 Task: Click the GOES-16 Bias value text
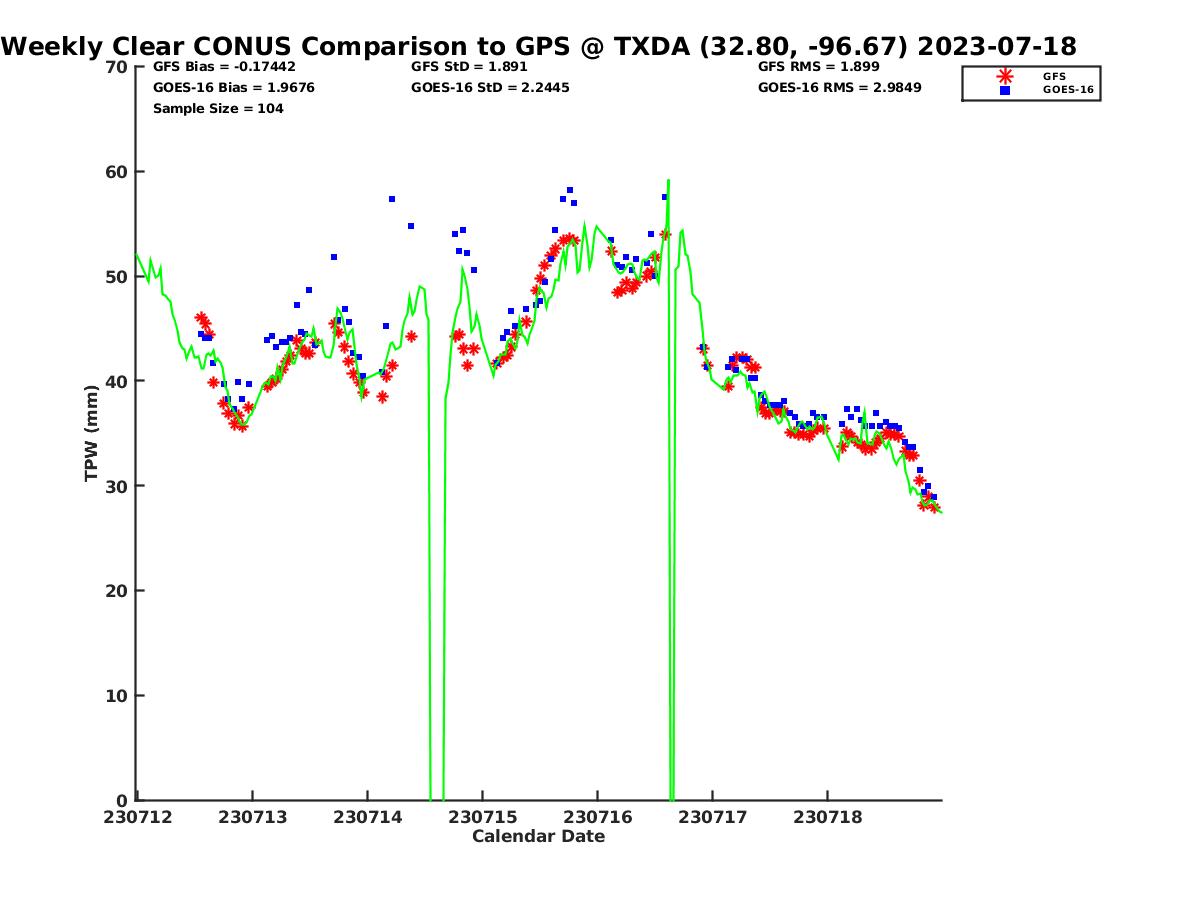coord(233,87)
